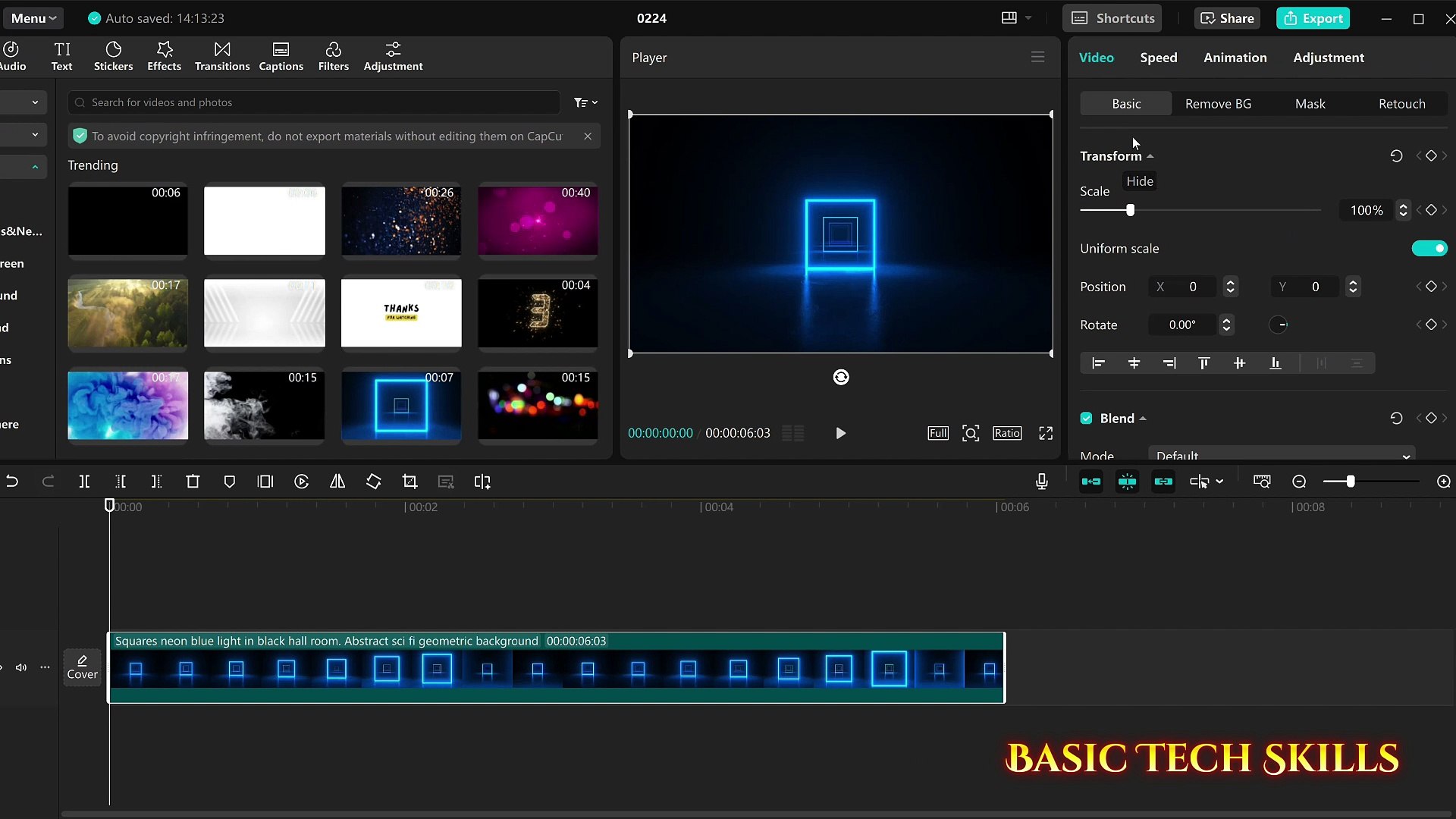Screen dimensions: 1456x819
Task: Click the add marker icon
Action: coord(229,482)
